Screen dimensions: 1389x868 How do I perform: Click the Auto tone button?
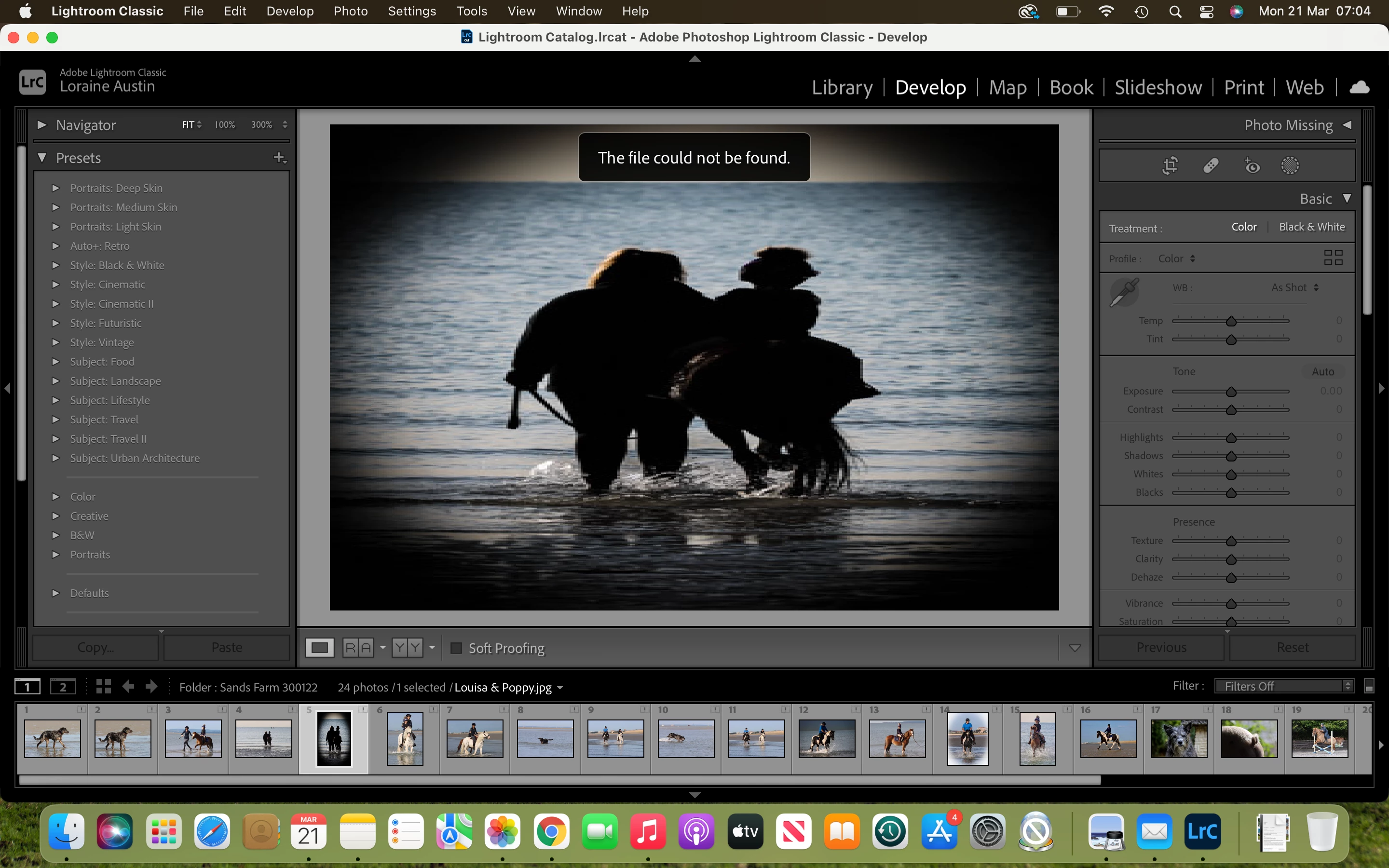pos(1322,371)
